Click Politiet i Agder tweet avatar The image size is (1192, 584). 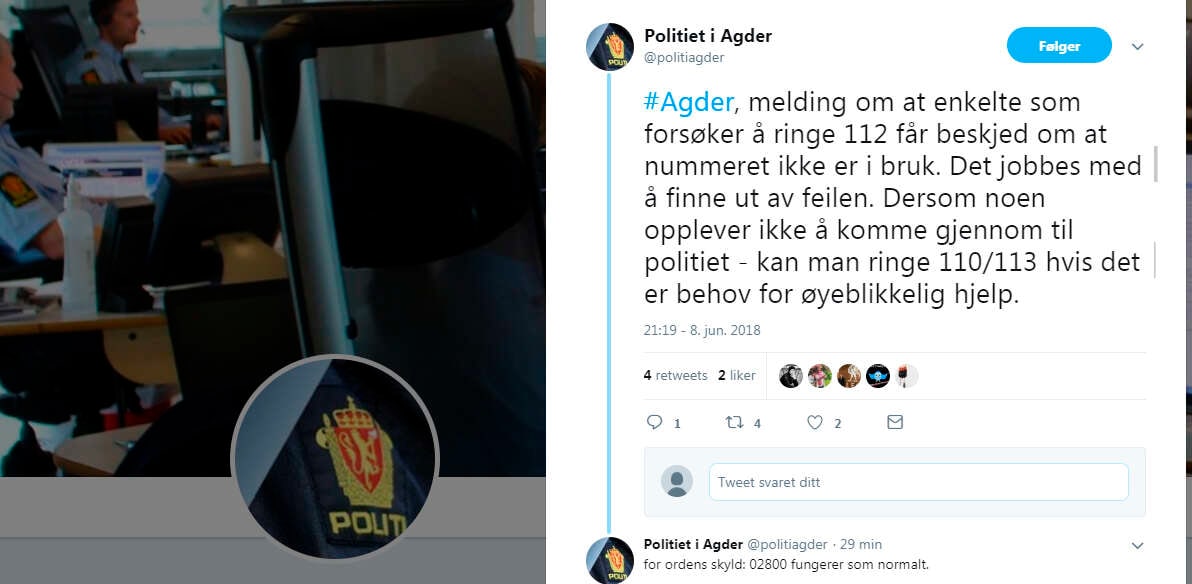[x=610, y=47]
